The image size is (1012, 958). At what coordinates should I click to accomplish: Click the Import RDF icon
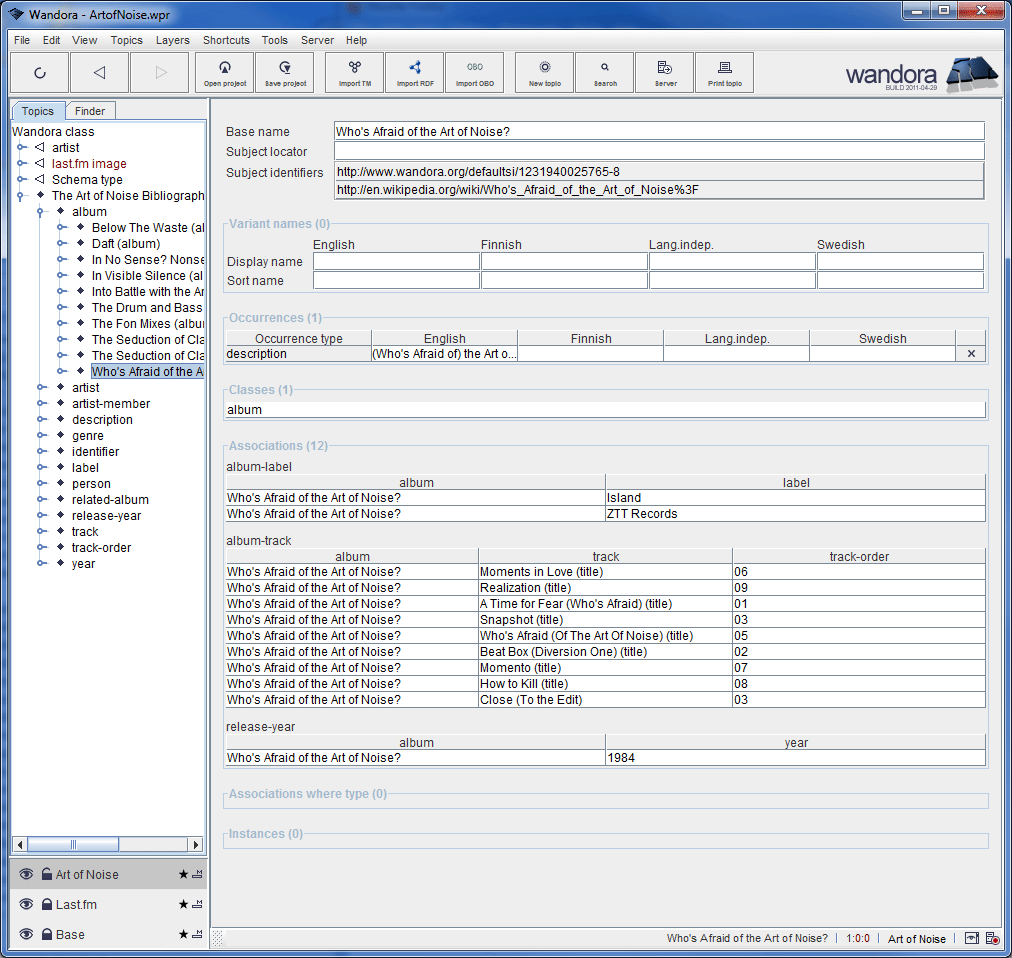pos(415,72)
